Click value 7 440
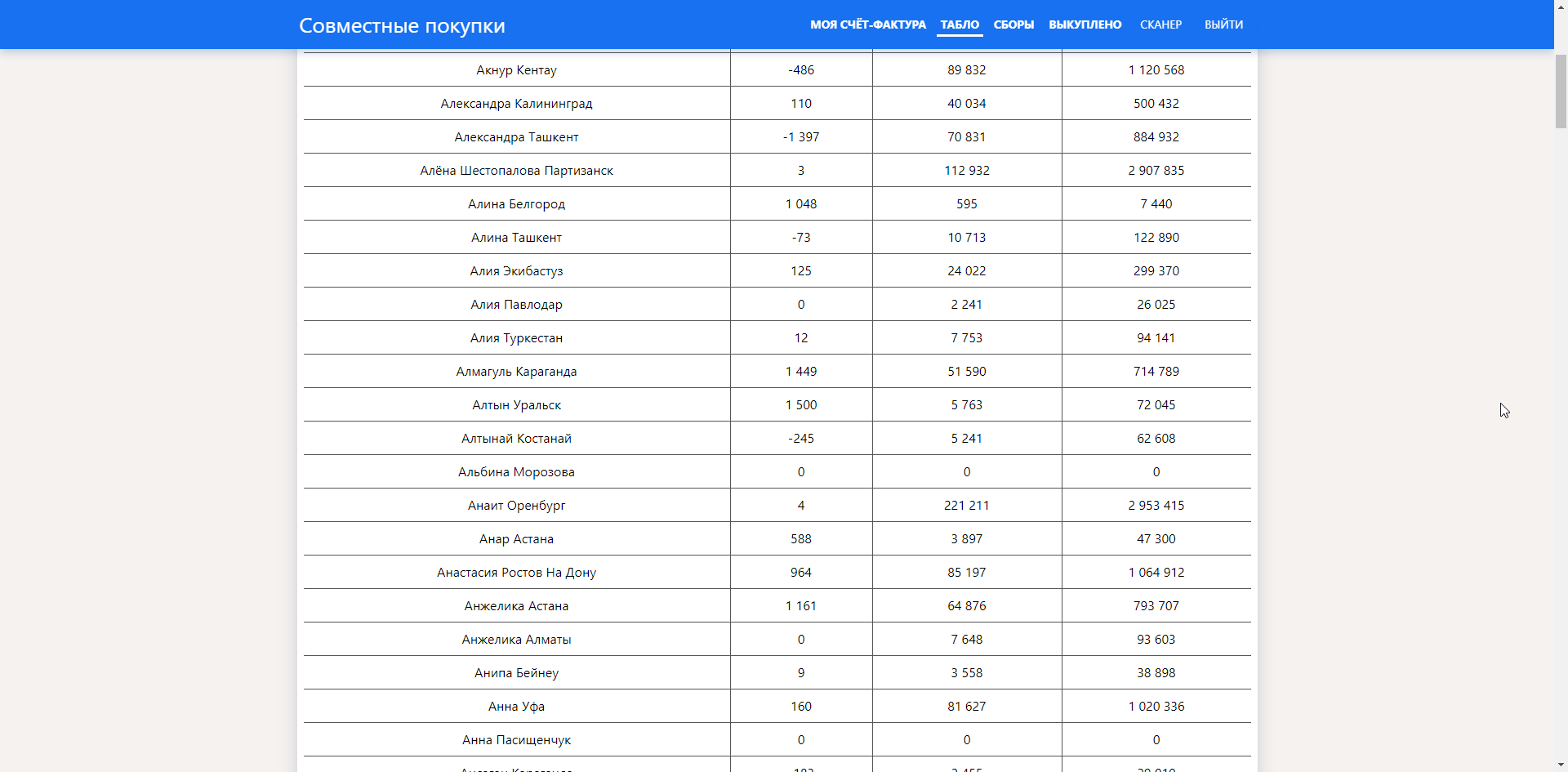The height and width of the screenshot is (772, 1568). coord(1156,204)
